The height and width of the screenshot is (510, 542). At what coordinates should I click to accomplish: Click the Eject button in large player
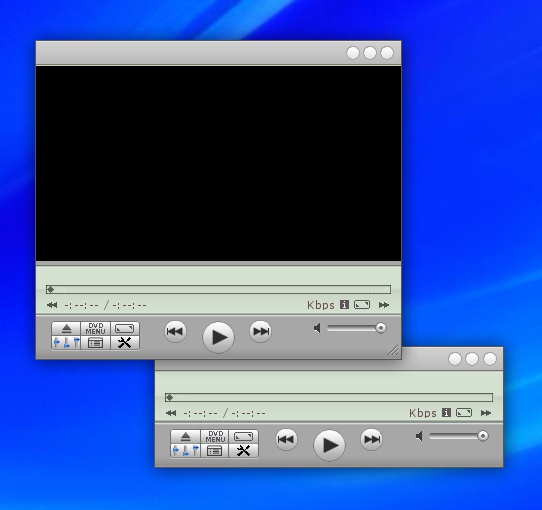point(66,328)
